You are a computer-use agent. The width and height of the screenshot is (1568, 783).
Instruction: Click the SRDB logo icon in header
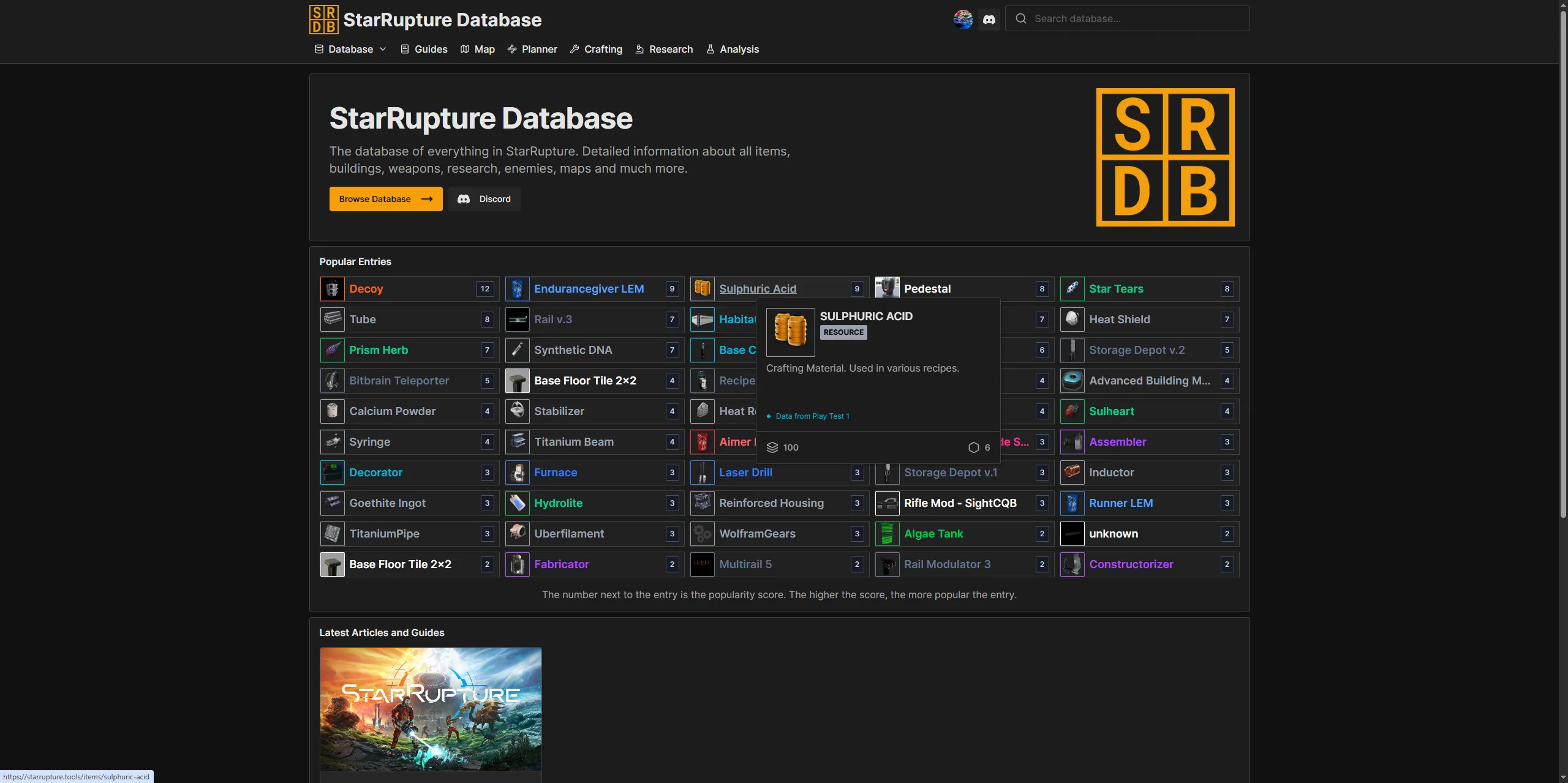(323, 20)
